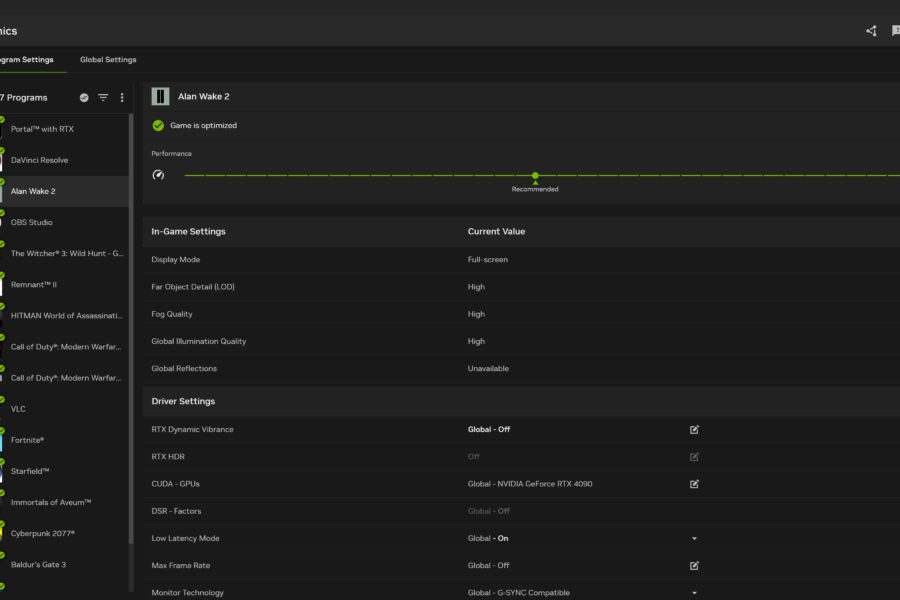Select Alan Wake 2 in program list

(64, 191)
